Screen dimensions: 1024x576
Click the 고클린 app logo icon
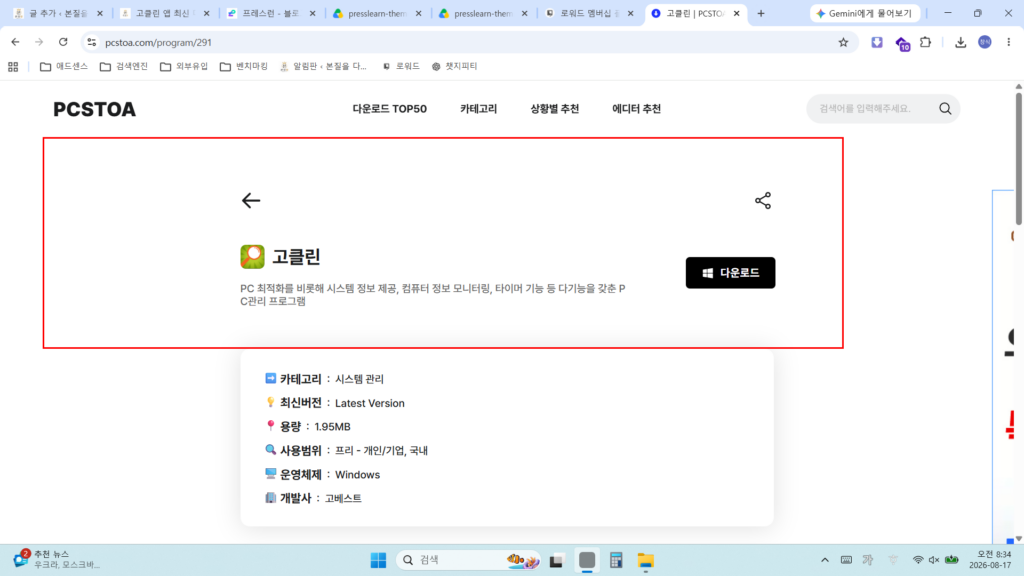[x=252, y=257]
